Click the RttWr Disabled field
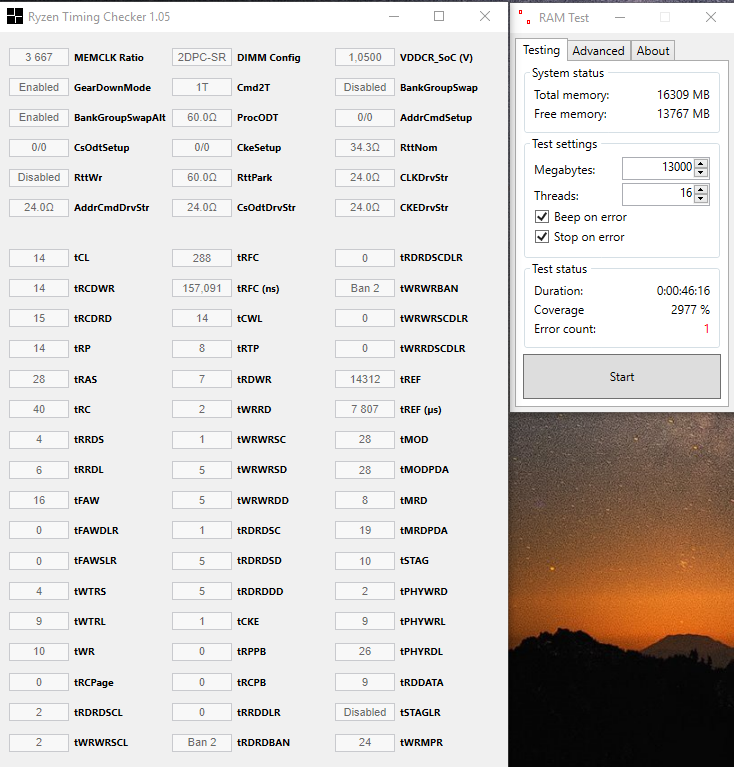This screenshot has height=767, width=734. (x=39, y=177)
